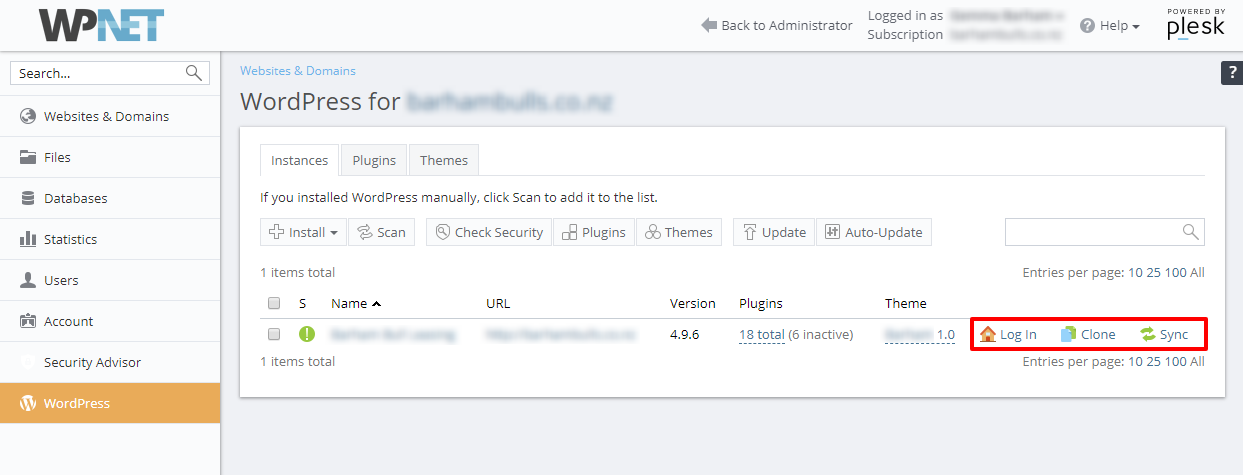This screenshot has width=1243, height=475.
Task: Open Websites & Domains in sidebar
Action: point(110,116)
